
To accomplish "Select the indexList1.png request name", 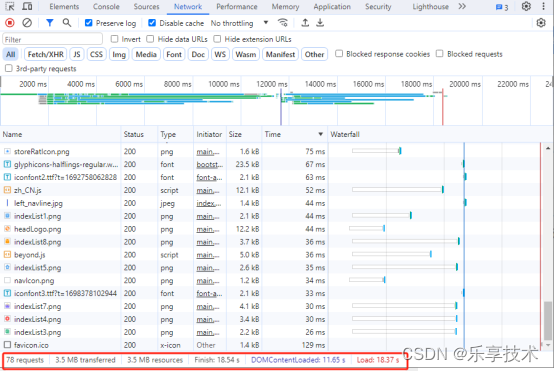I will coord(37,216).
